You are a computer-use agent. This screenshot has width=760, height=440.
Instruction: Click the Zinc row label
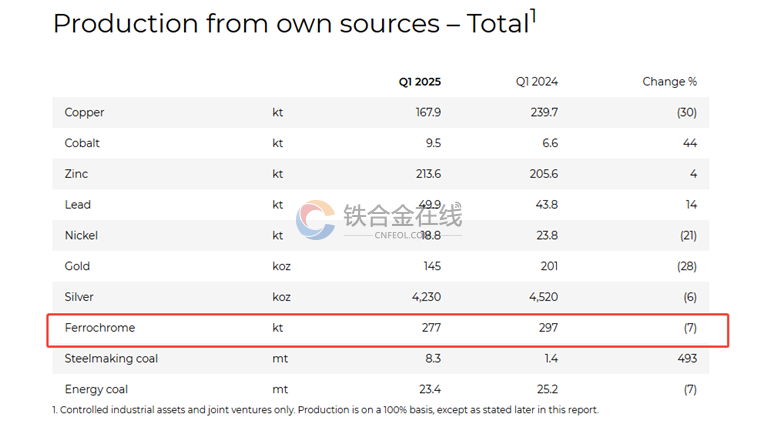(77, 174)
